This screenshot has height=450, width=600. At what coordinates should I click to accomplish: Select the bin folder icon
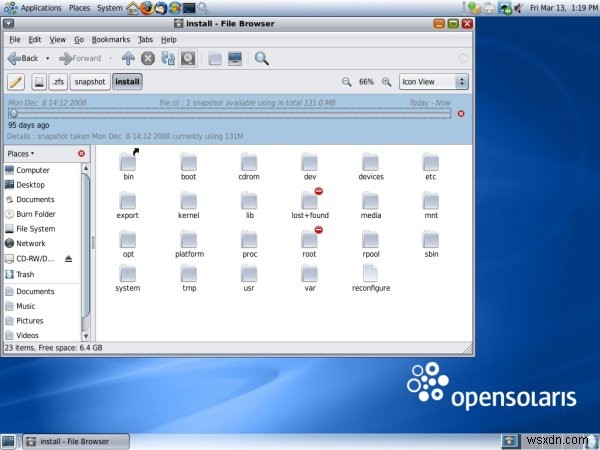(x=128, y=162)
